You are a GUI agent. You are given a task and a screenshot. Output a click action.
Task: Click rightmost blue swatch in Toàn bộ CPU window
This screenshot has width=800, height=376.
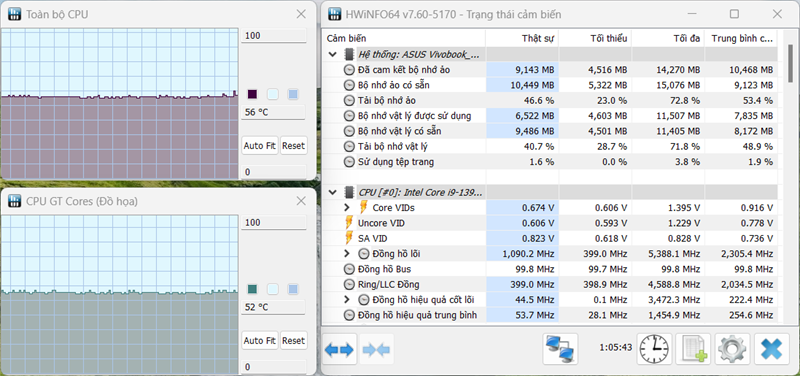[x=293, y=94]
